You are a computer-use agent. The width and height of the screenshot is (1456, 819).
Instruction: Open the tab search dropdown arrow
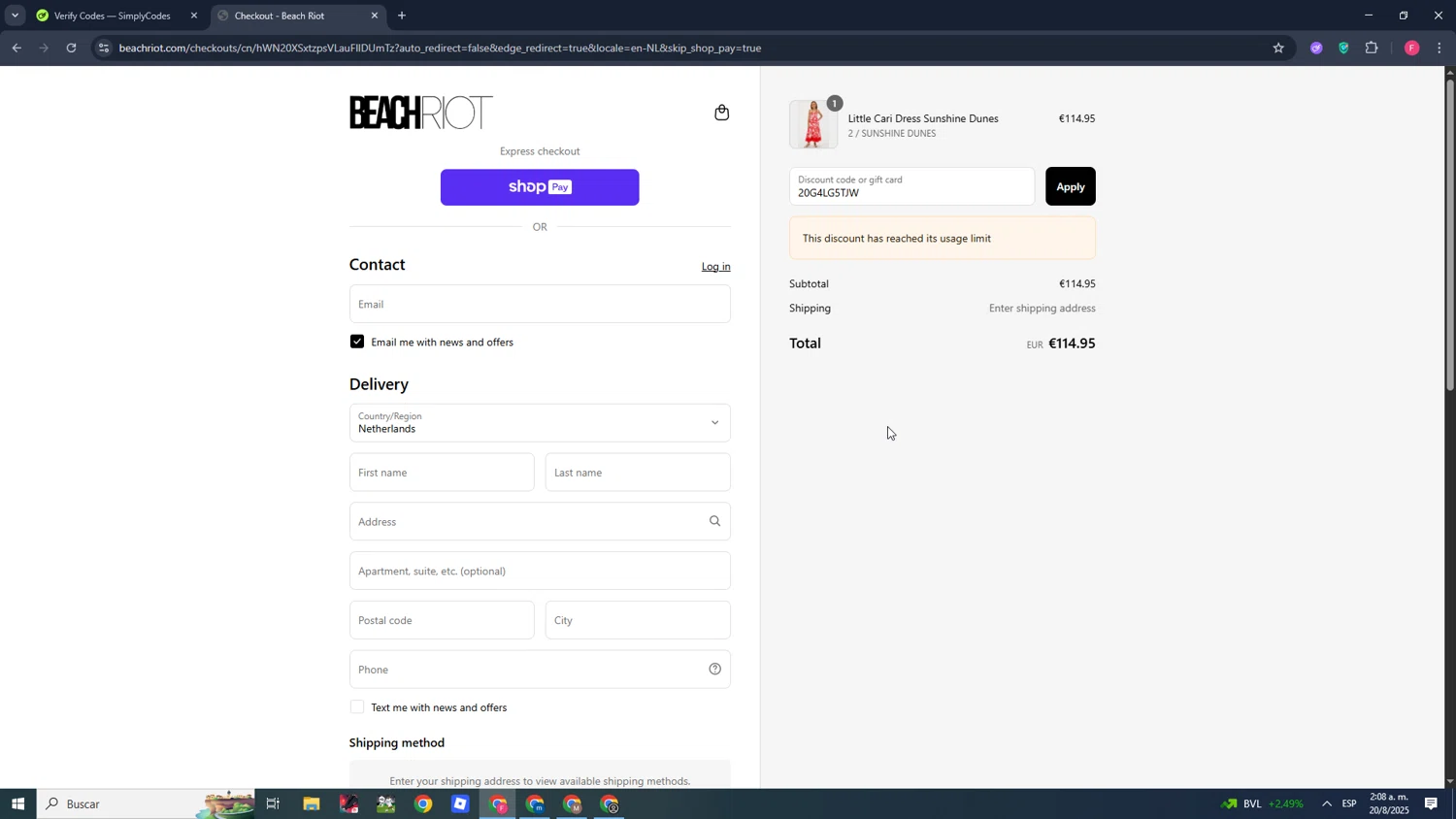coord(15,16)
